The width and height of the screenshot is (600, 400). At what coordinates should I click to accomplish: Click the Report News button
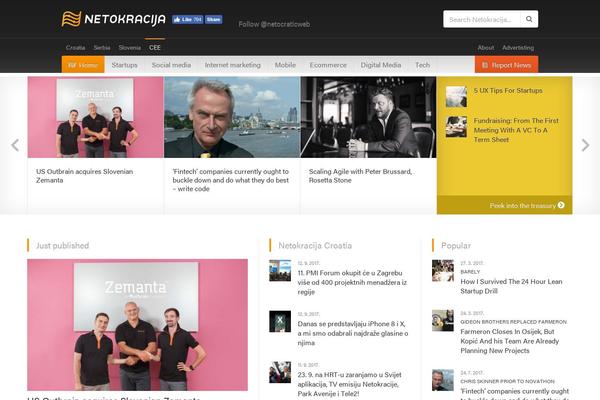pyautogui.click(x=506, y=65)
